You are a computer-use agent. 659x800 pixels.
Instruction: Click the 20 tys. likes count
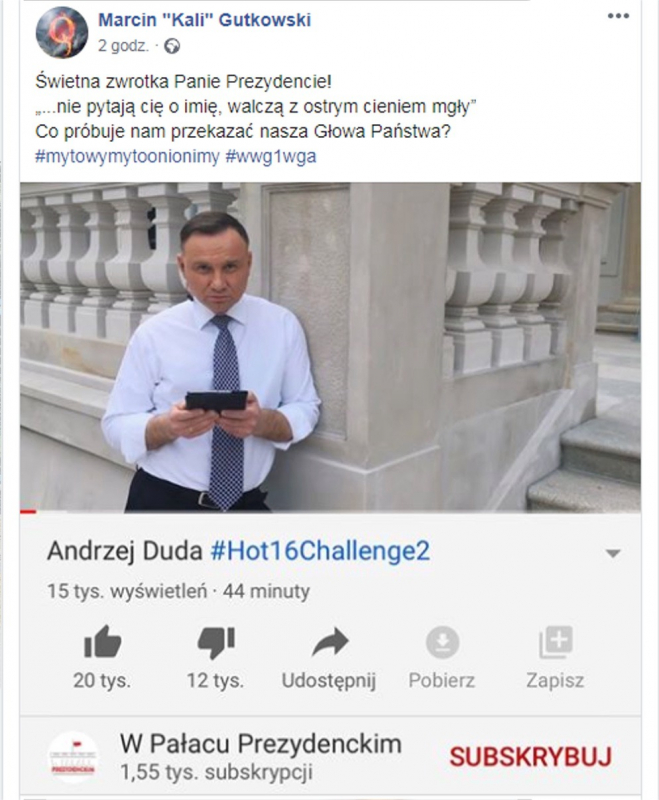pyautogui.click(x=102, y=681)
